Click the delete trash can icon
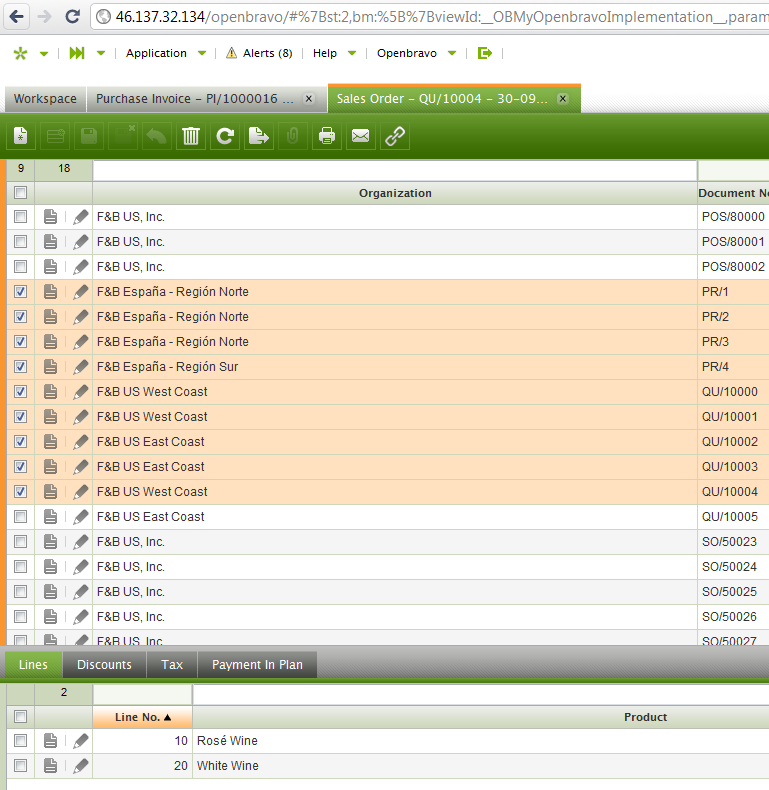The image size is (769, 790). click(190, 137)
